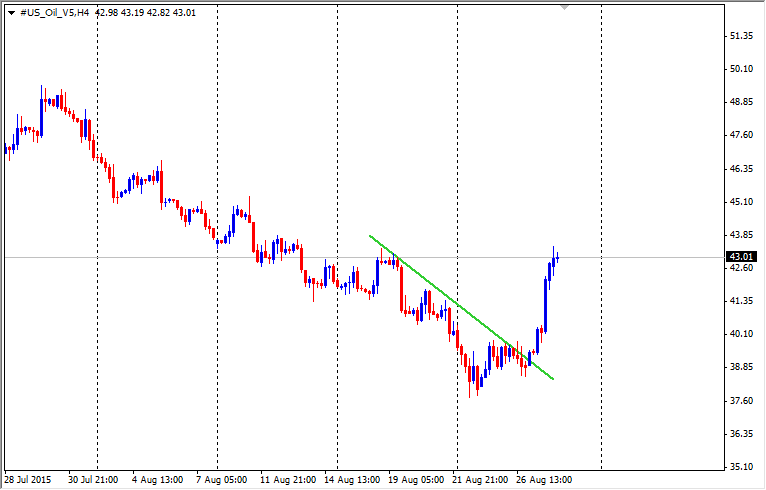Click the #US_Oil_V5,H4 symbol title
The width and height of the screenshot is (766, 490).
tap(54, 13)
